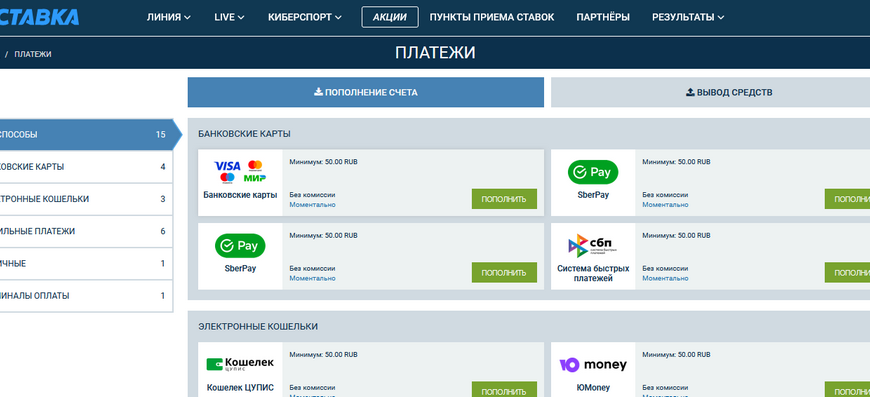The height and width of the screenshot is (397, 870).
Task: Click the Кошелек ЦУПИС logo
Action: pyautogui.click(x=240, y=364)
